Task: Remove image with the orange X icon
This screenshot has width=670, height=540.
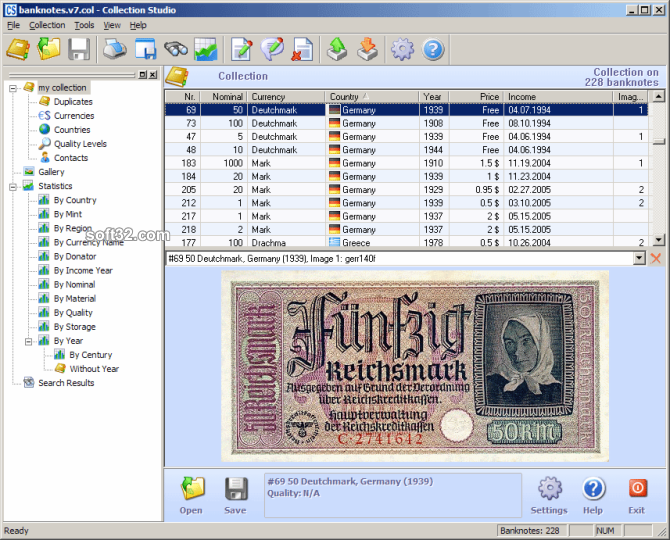Action: 656,258
